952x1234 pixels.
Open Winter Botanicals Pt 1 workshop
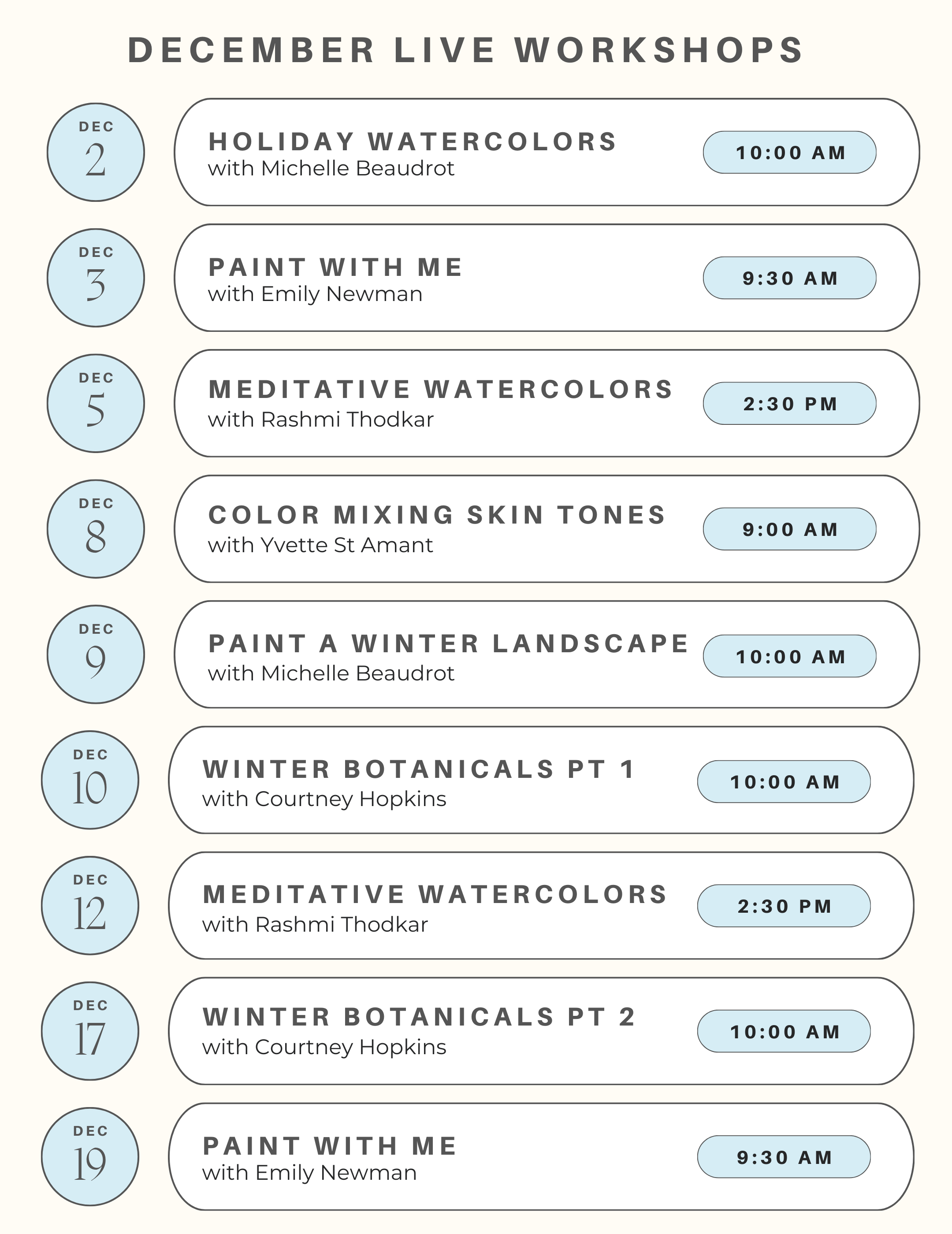(419, 769)
